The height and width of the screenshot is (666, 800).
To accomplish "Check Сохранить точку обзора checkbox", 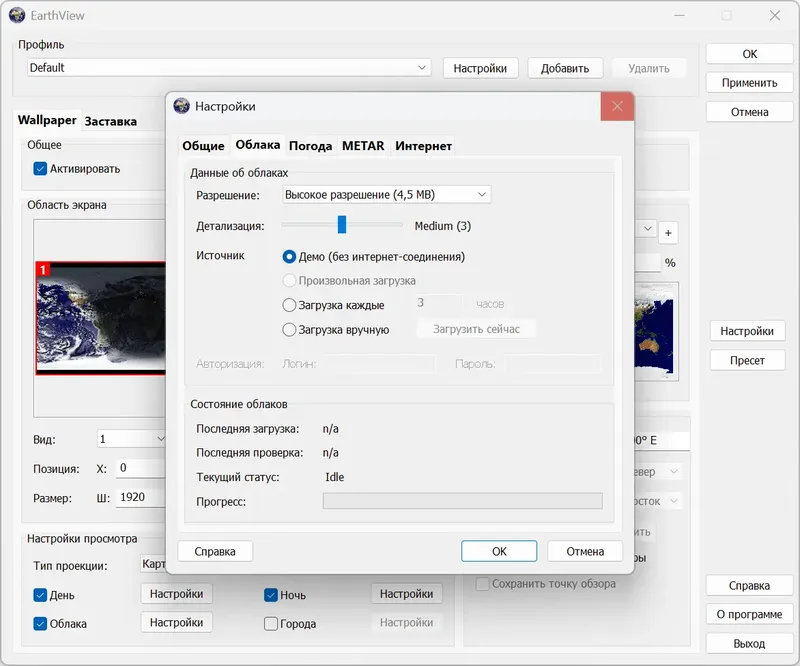I will point(482,584).
